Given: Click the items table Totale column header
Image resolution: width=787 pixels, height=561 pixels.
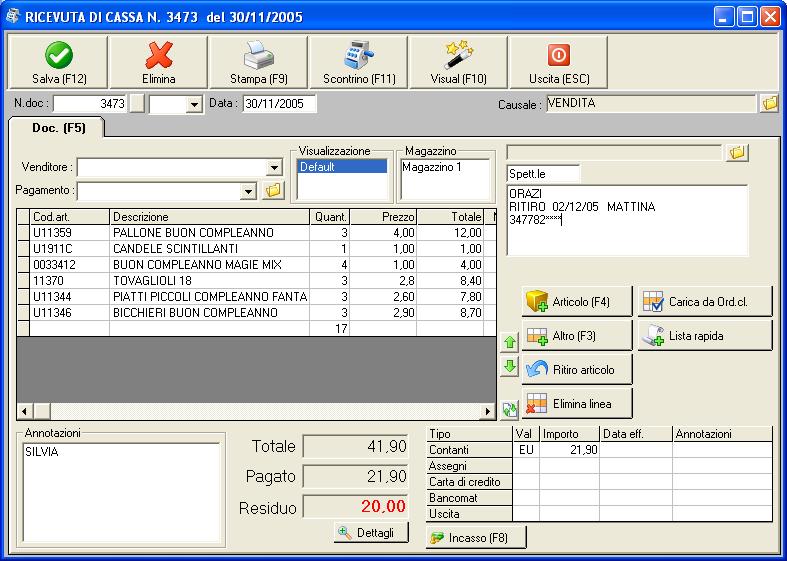Looking at the screenshot, I should coord(450,217).
